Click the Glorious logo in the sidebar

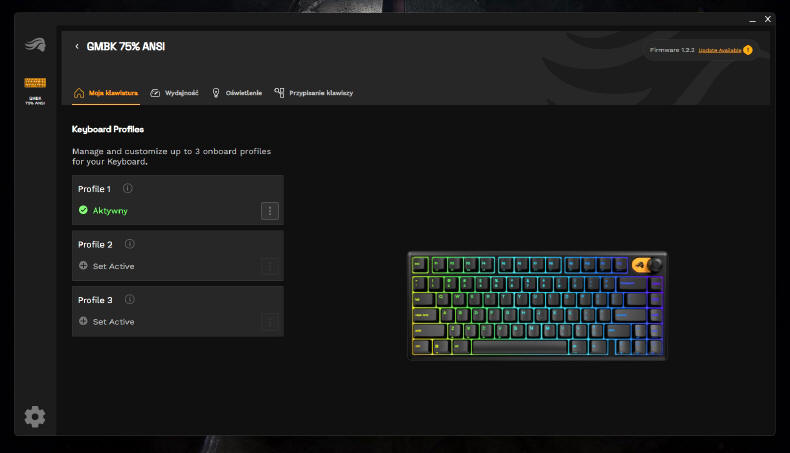pos(35,44)
